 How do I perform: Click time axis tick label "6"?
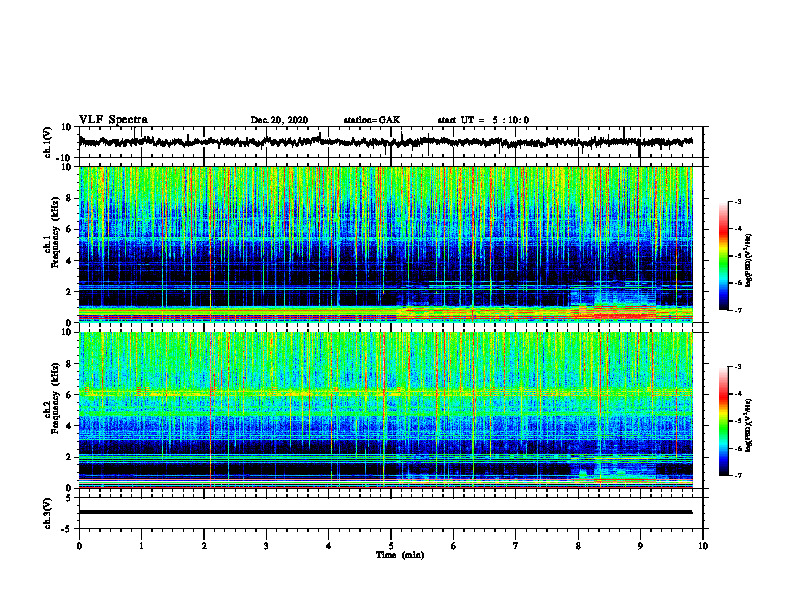click(x=454, y=546)
